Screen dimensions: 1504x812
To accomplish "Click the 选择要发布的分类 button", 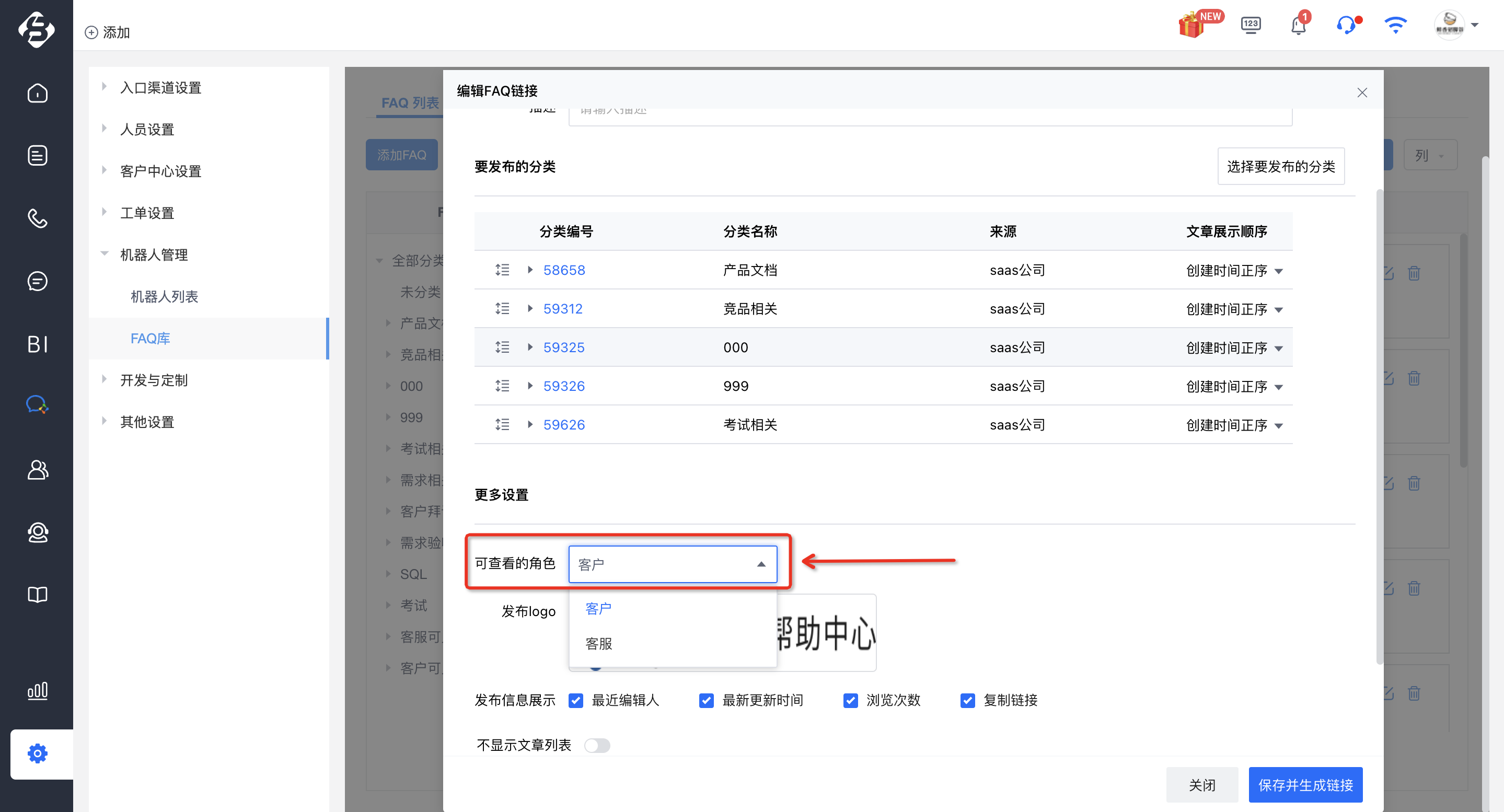I will click(1281, 166).
